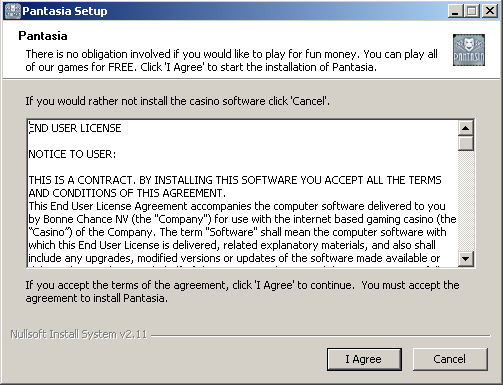
Task: Place cursor on END USER LICENSE line
Action: (75, 128)
